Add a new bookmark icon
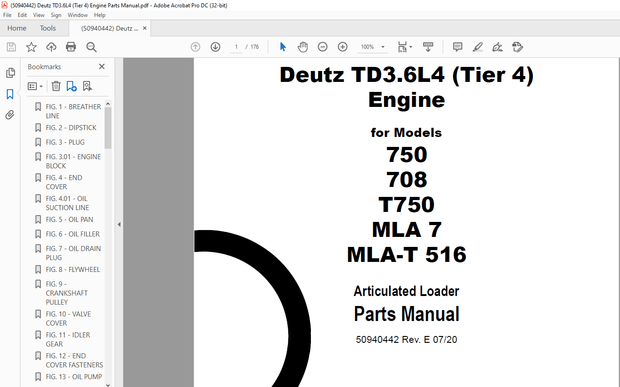The width and height of the screenshot is (620, 387). click(x=72, y=86)
